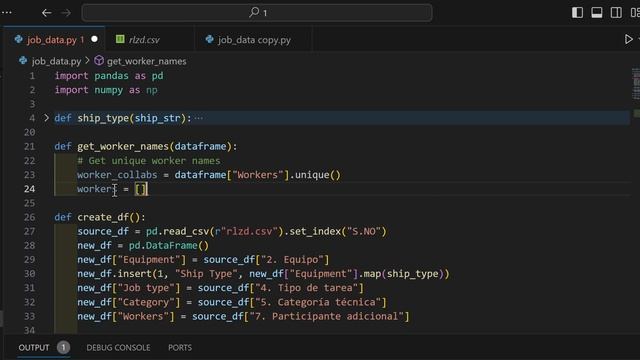Click 'new_df = pd.DataFrame()' line
Image resolution: width=640 pixels, height=360 pixels.
(143, 245)
